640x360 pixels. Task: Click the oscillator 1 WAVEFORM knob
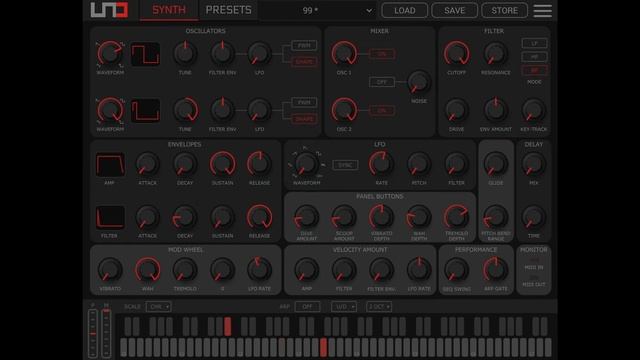click(x=110, y=53)
